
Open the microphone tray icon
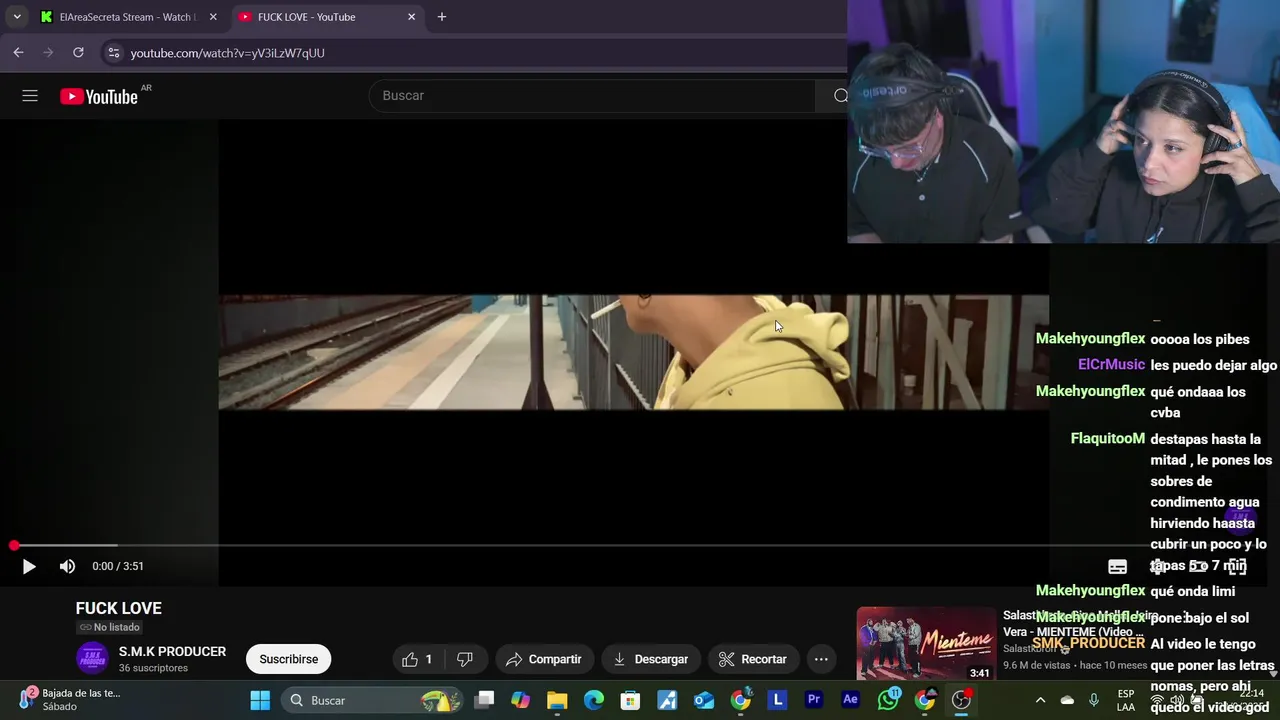pos(1094,700)
